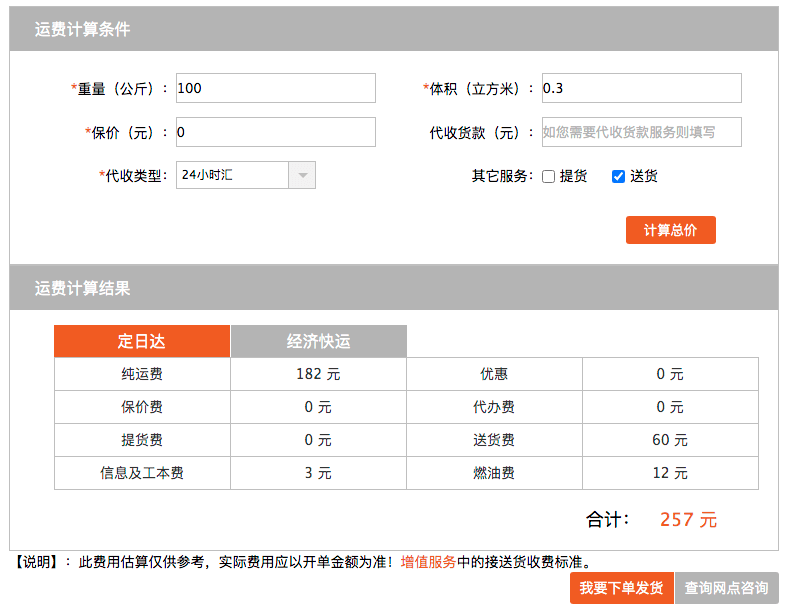Focus the 体积（立方米） volume input field
The width and height of the screenshot is (786, 613).
[642, 88]
